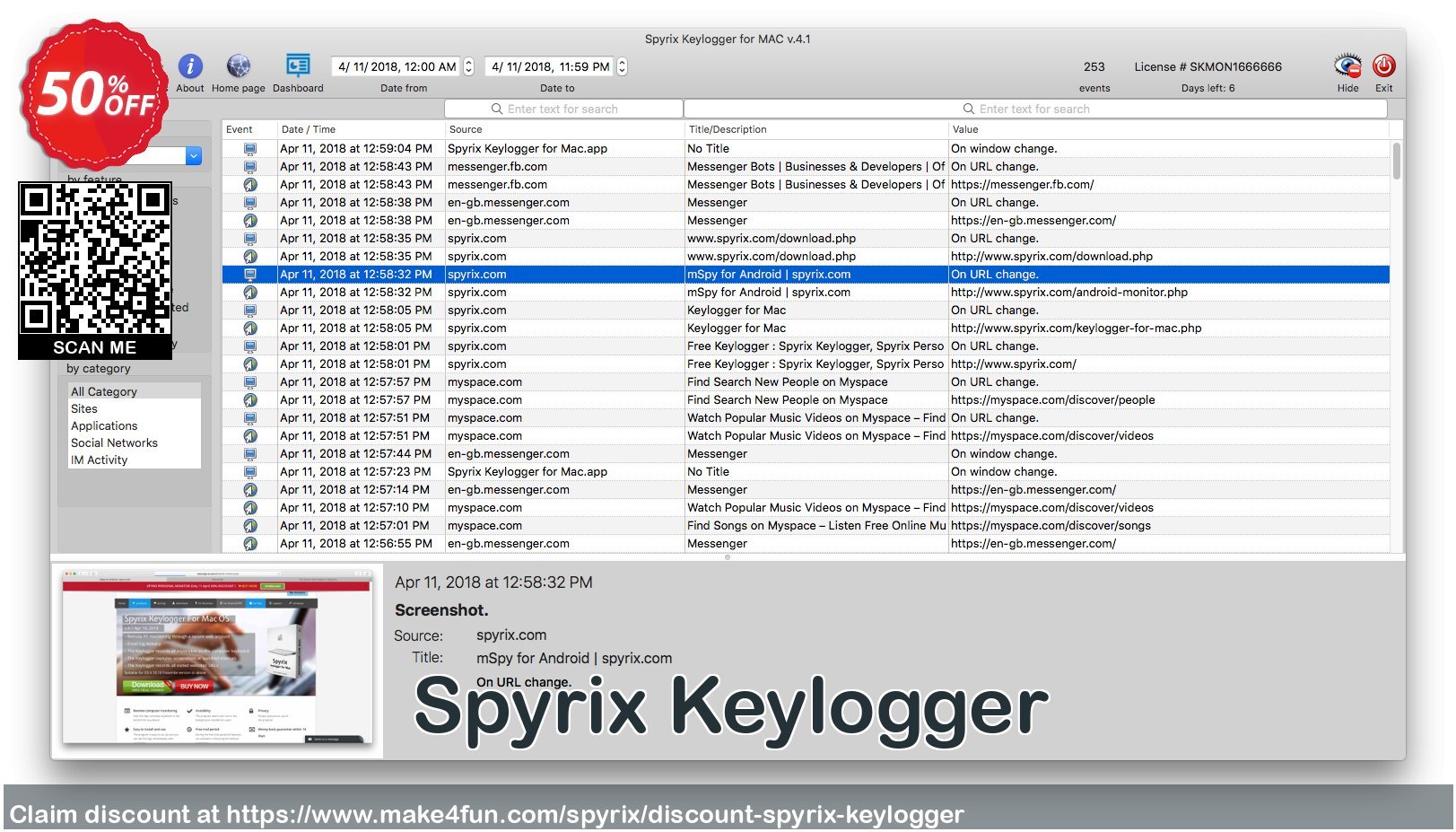
Task: Select Applications category
Action: pyautogui.click(x=135, y=425)
